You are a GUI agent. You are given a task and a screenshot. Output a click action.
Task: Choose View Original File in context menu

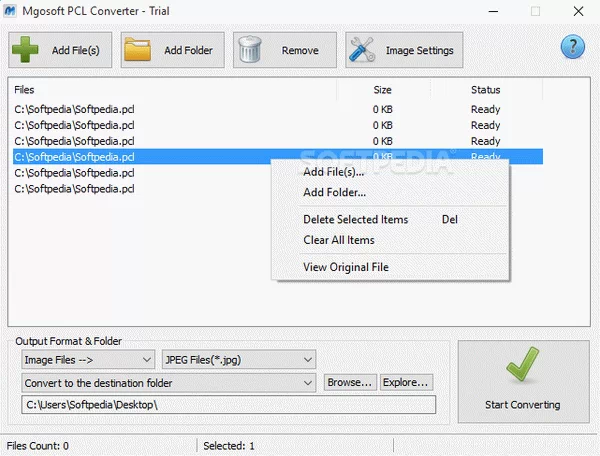coord(346,267)
